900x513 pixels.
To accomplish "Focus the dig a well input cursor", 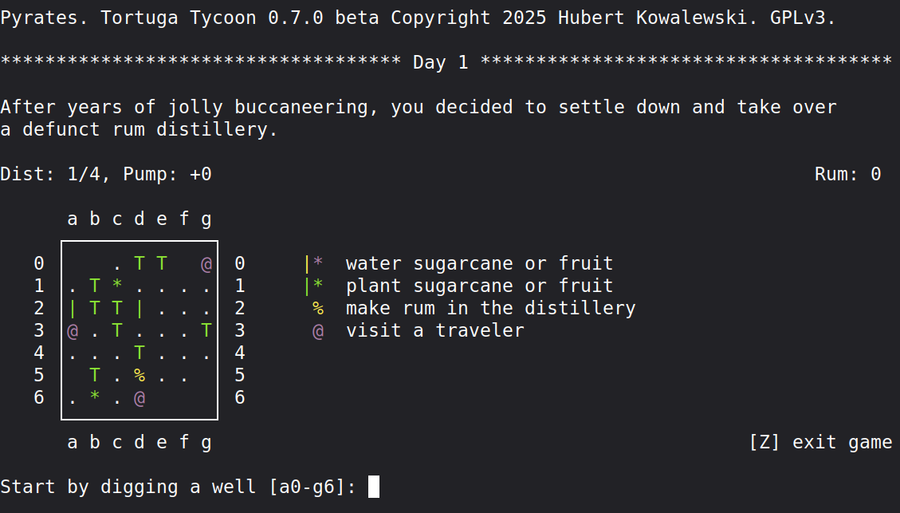I will (x=374, y=487).
